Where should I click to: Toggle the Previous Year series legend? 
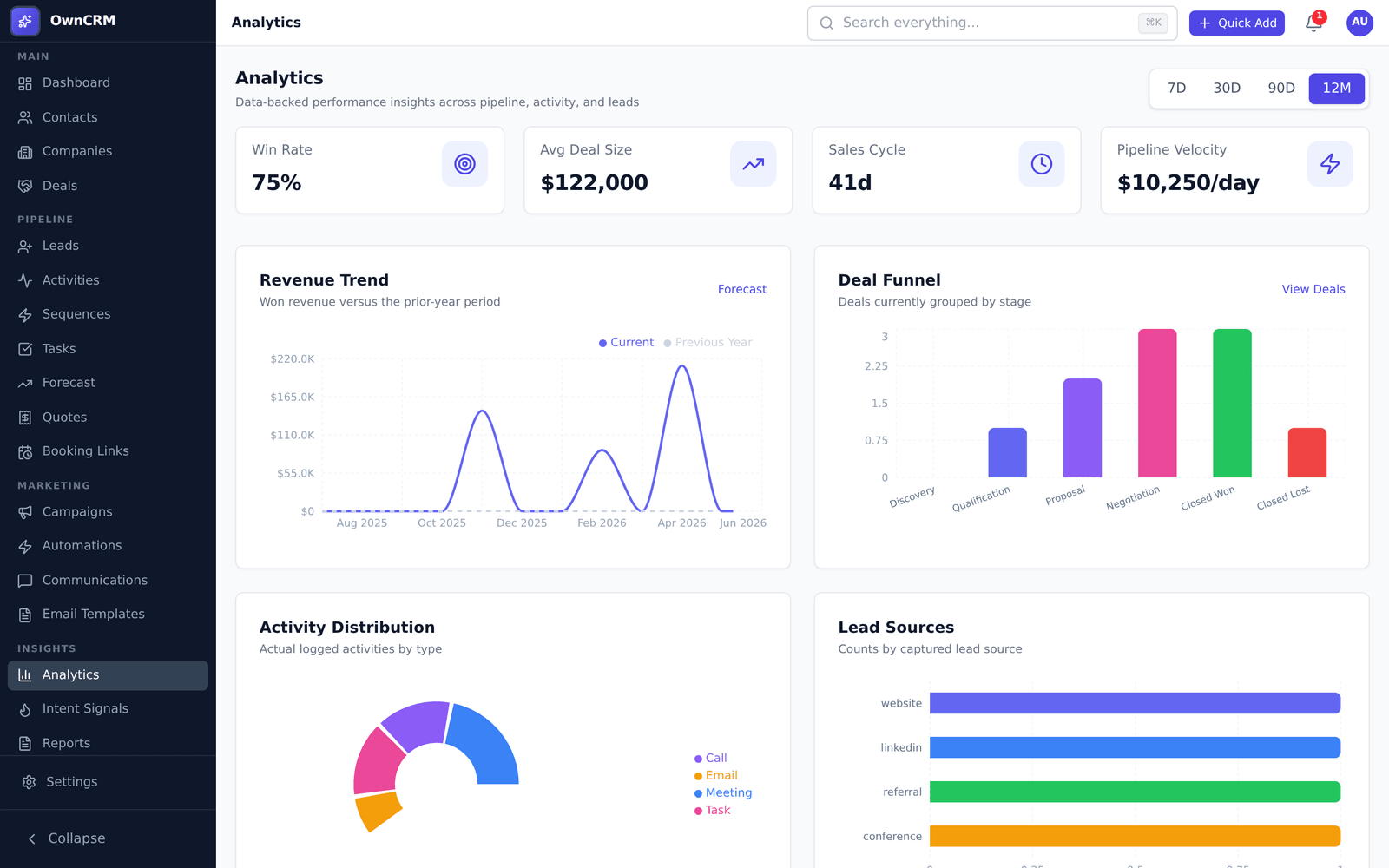tap(708, 343)
